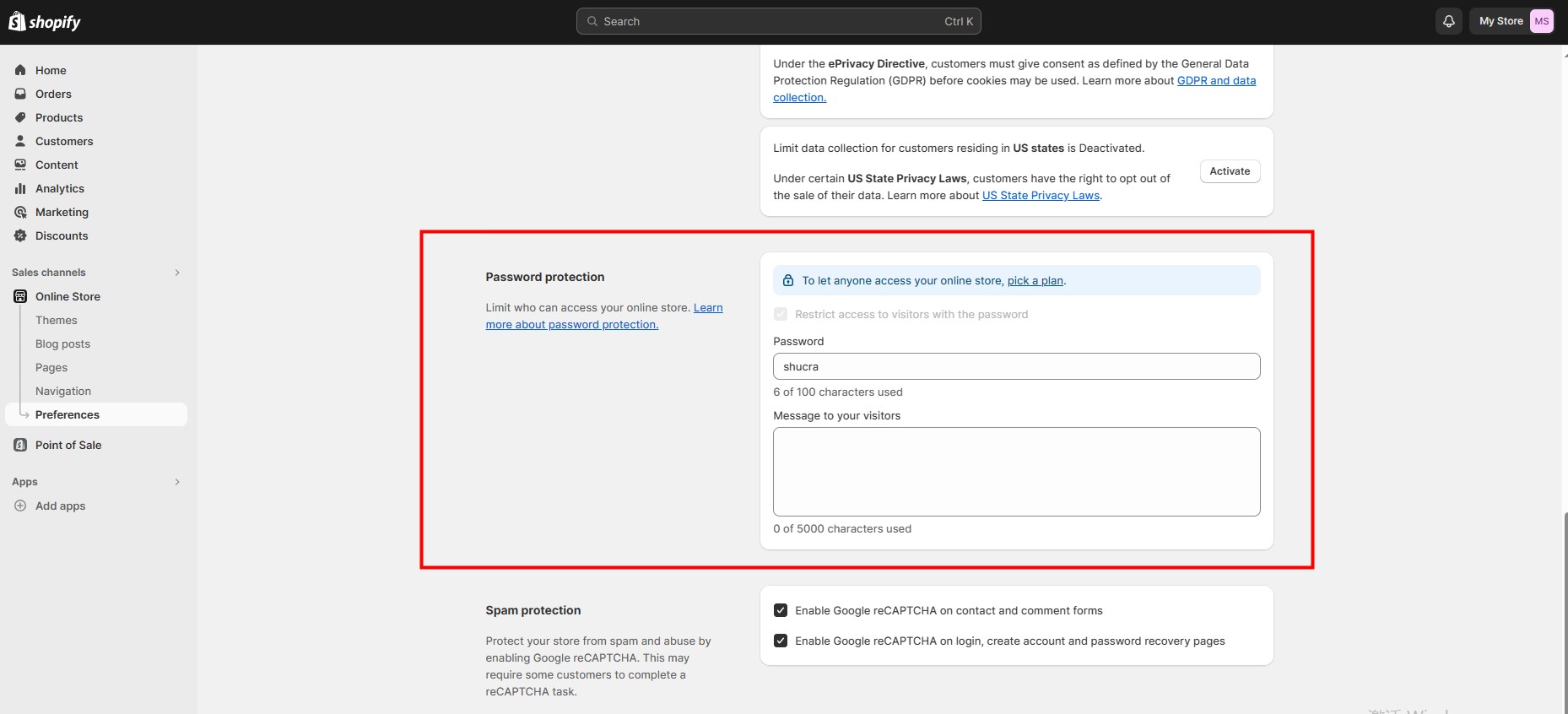The height and width of the screenshot is (714, 1568).
Task: Click the Shopify logo in top bar
Action: tap(45, 22)
